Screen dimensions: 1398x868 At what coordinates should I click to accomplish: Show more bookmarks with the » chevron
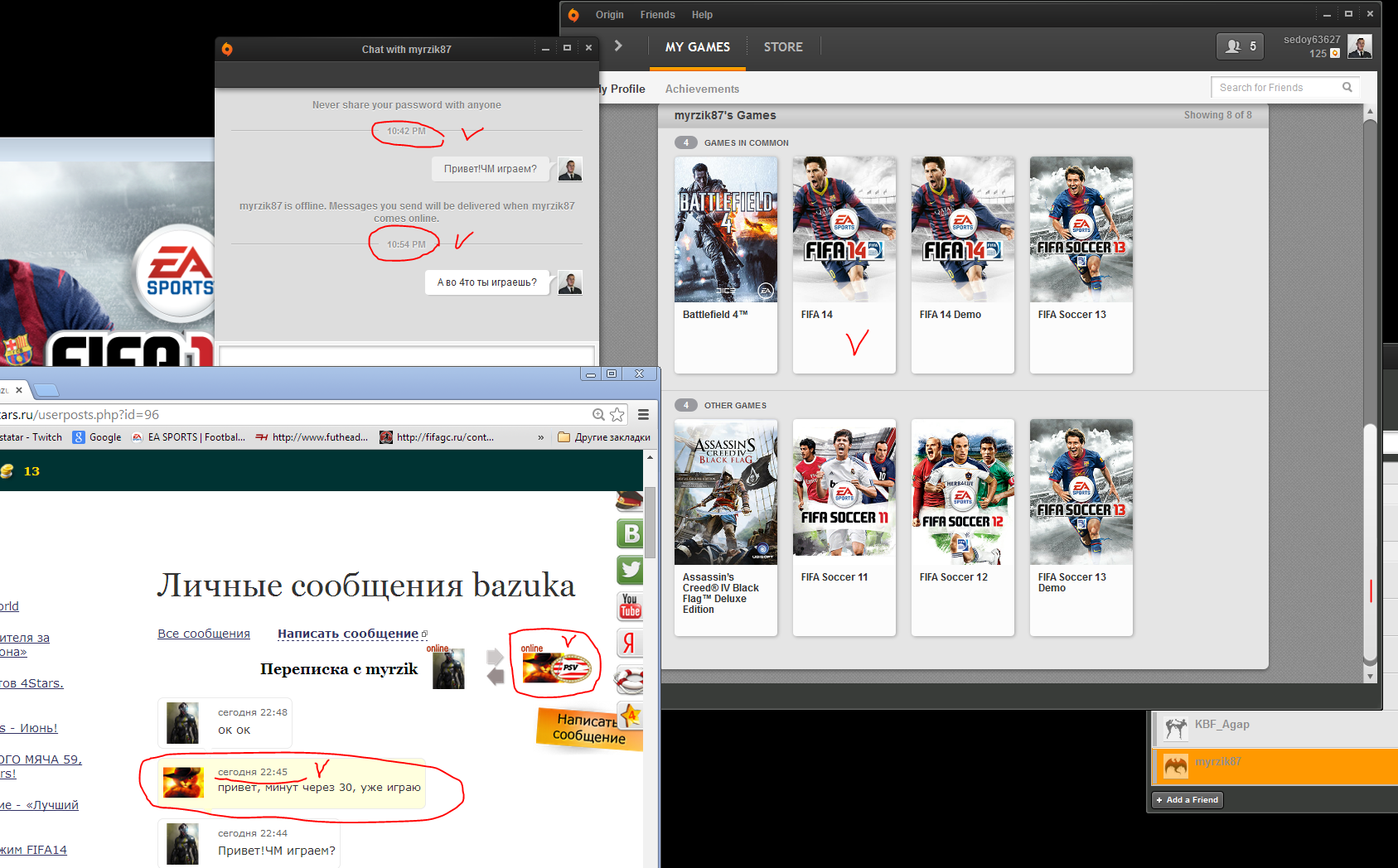541,437
